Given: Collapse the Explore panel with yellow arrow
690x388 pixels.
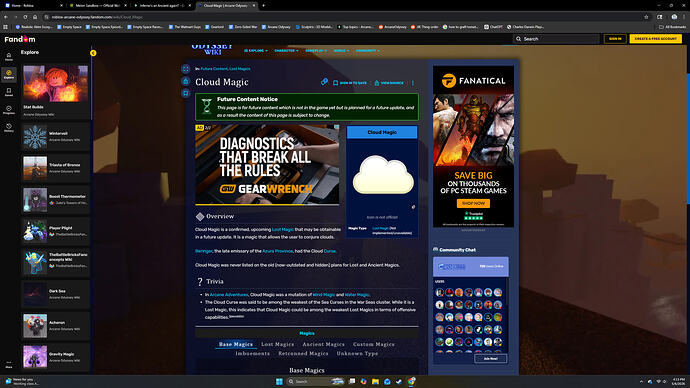Looking at the screenshot, I should tap(93, 53).
